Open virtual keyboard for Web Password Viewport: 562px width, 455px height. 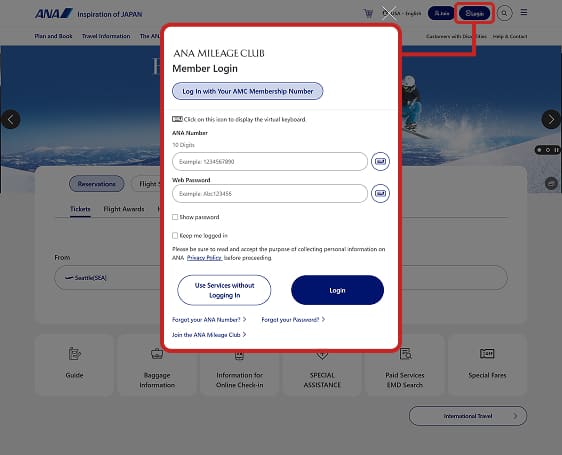point(380,194)
